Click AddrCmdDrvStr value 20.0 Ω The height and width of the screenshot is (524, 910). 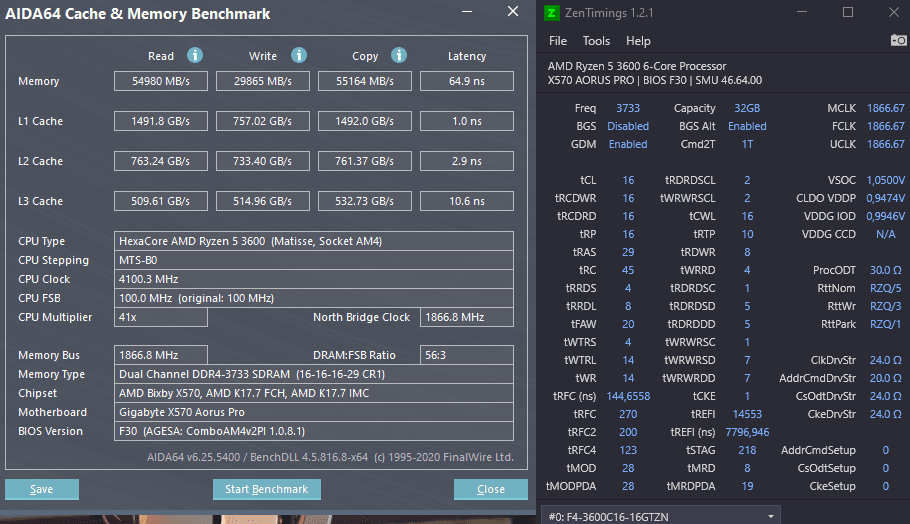click(886, 378)
